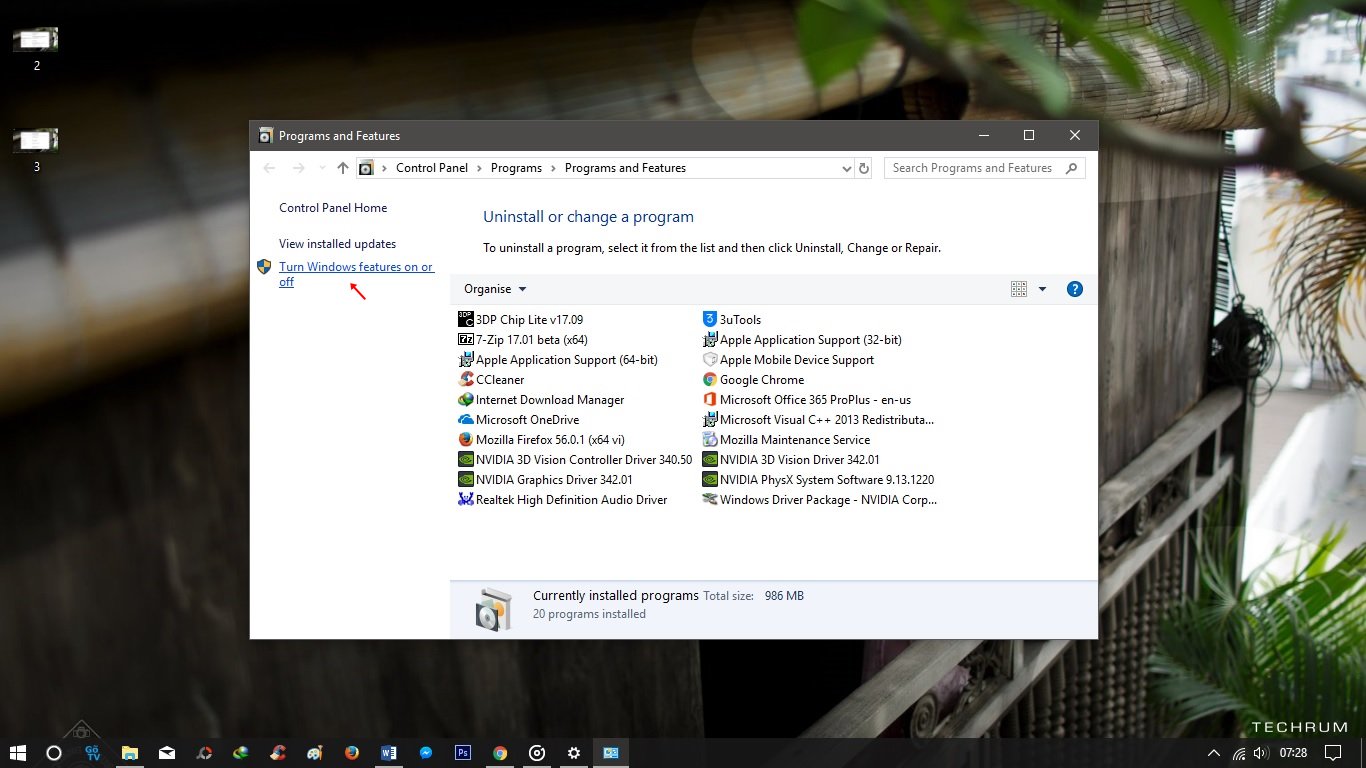The width and height of the screenshot is (1366, 768).
Task: Select CCleaner in the program list
Action: click(x=491, y=380)
